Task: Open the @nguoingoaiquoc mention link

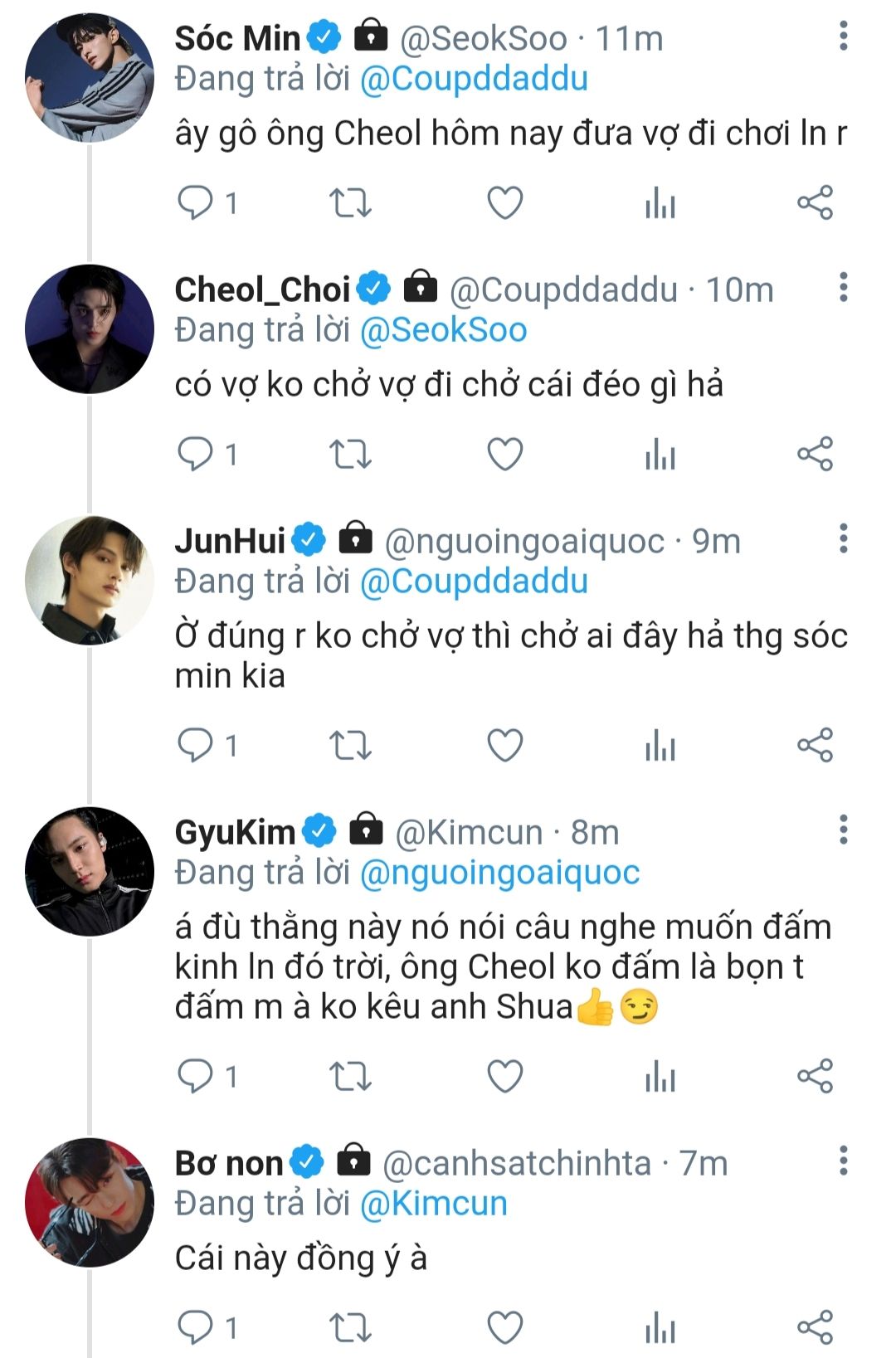Action: tap(499, 873)
